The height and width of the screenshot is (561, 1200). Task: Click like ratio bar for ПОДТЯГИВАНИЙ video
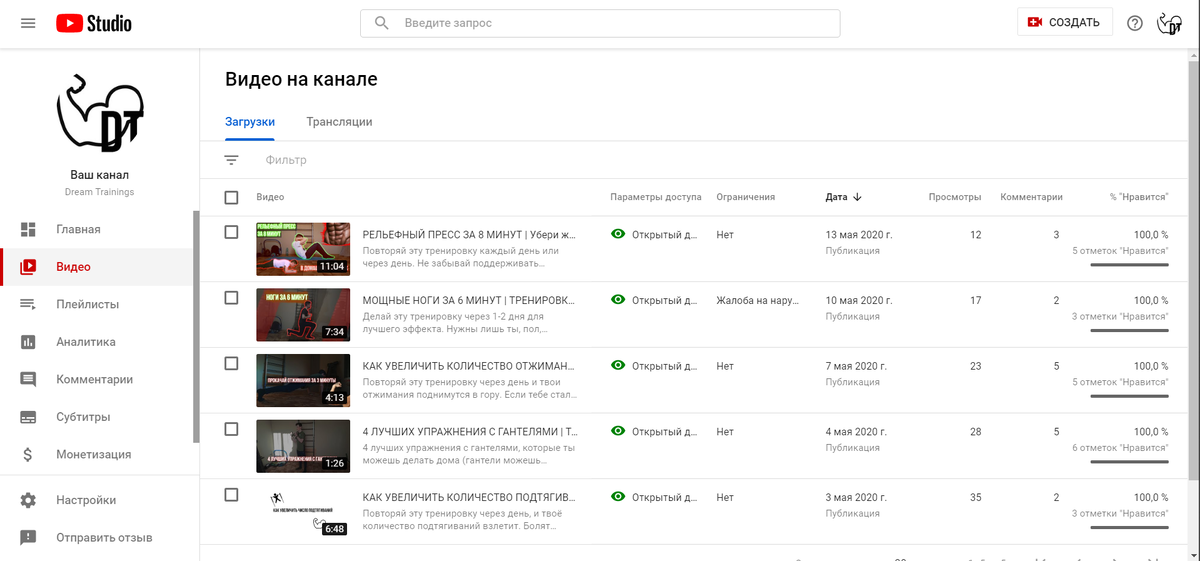[1129, 528]
